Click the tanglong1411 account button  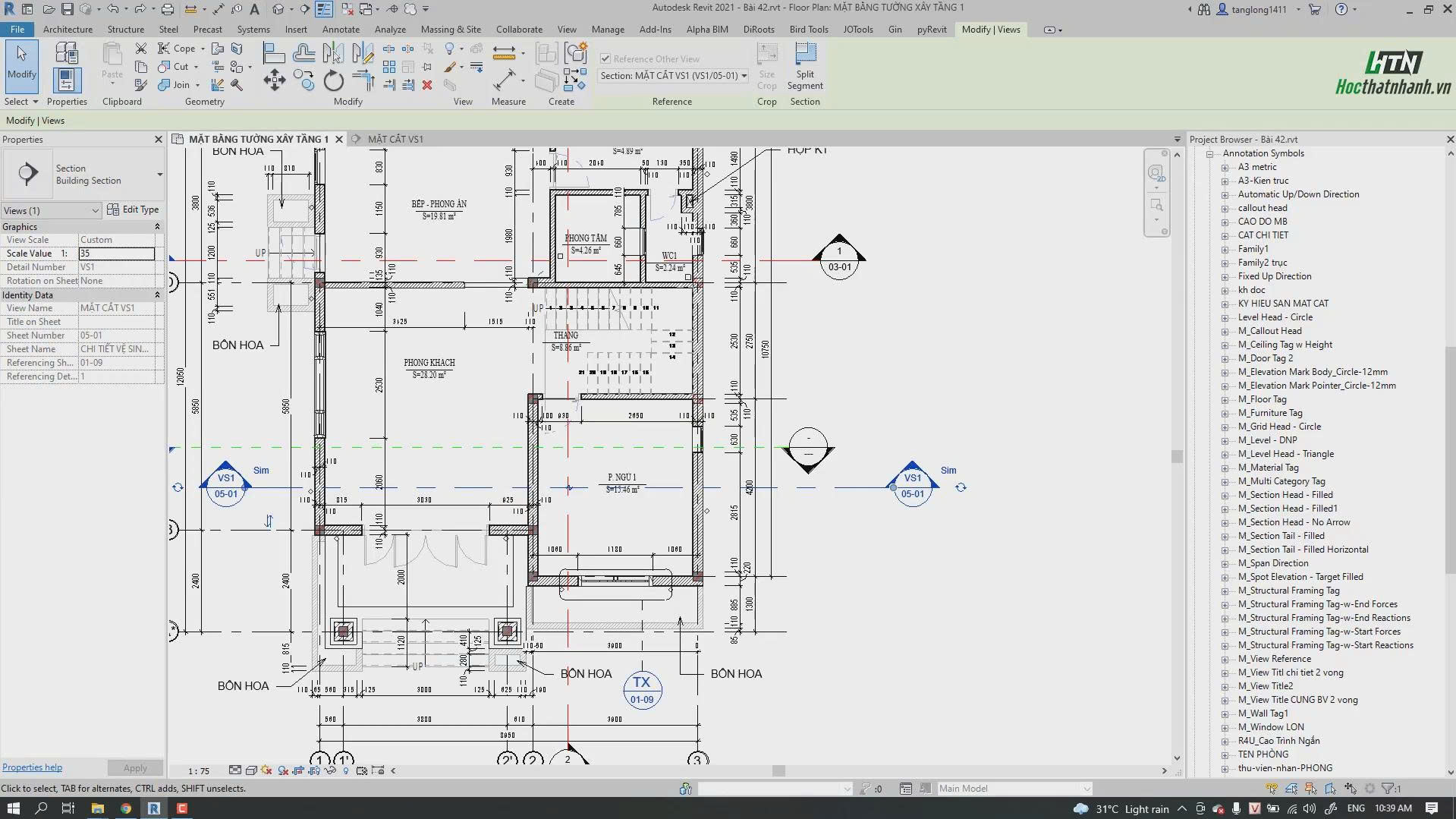(1253, 9)
